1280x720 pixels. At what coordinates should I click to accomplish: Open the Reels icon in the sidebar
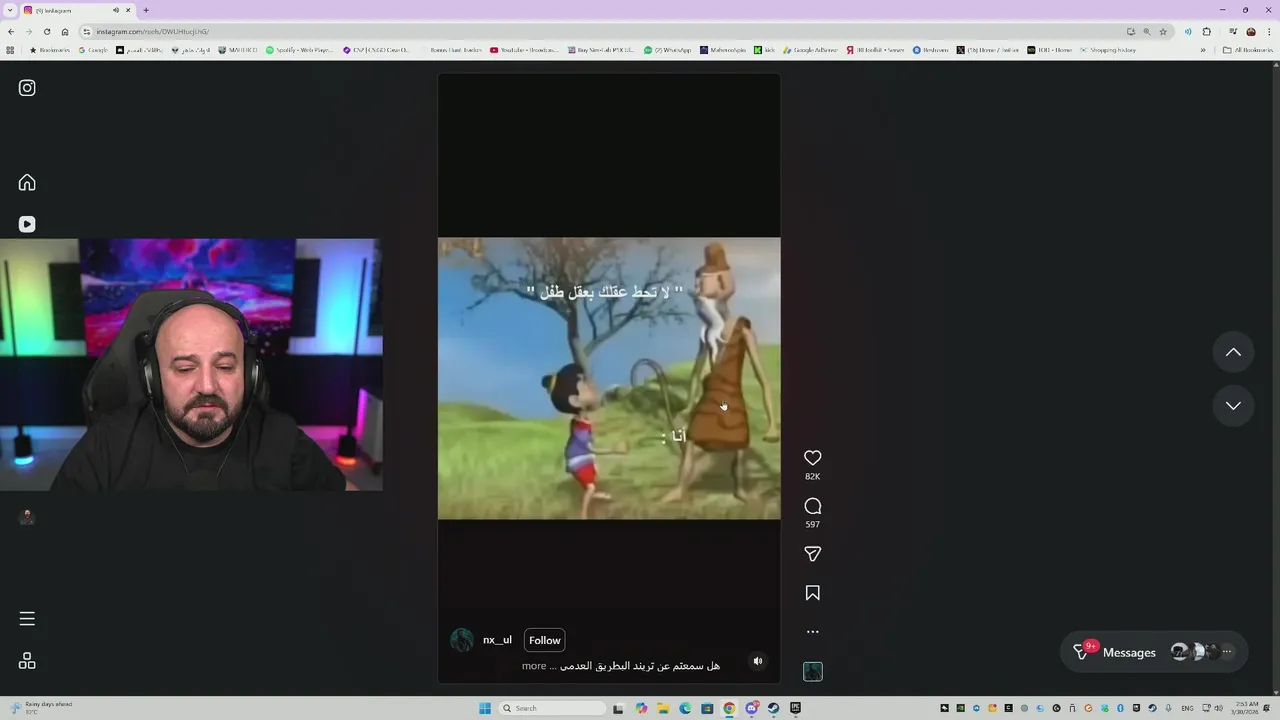[27, 224]
